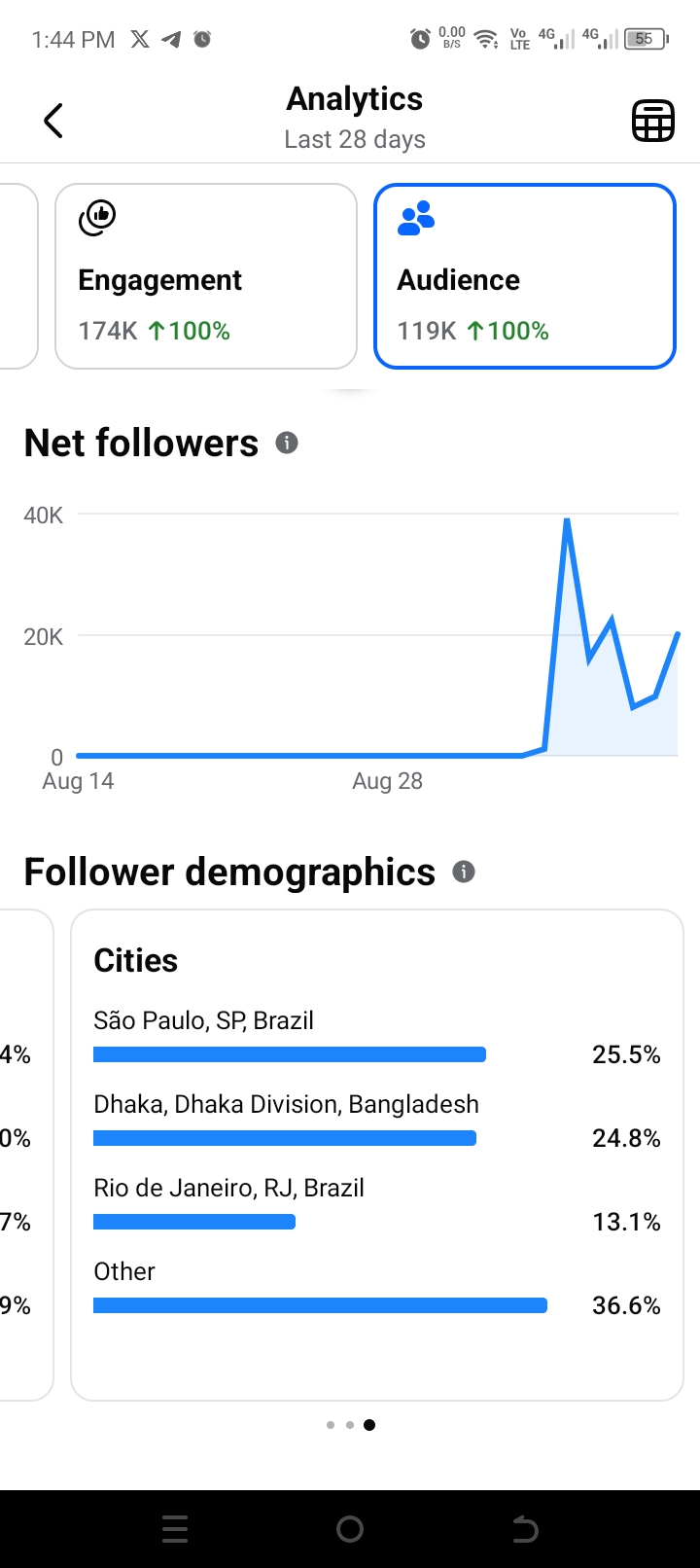Tap the people audience icon

pyautogui.click(x=416, y=218)
